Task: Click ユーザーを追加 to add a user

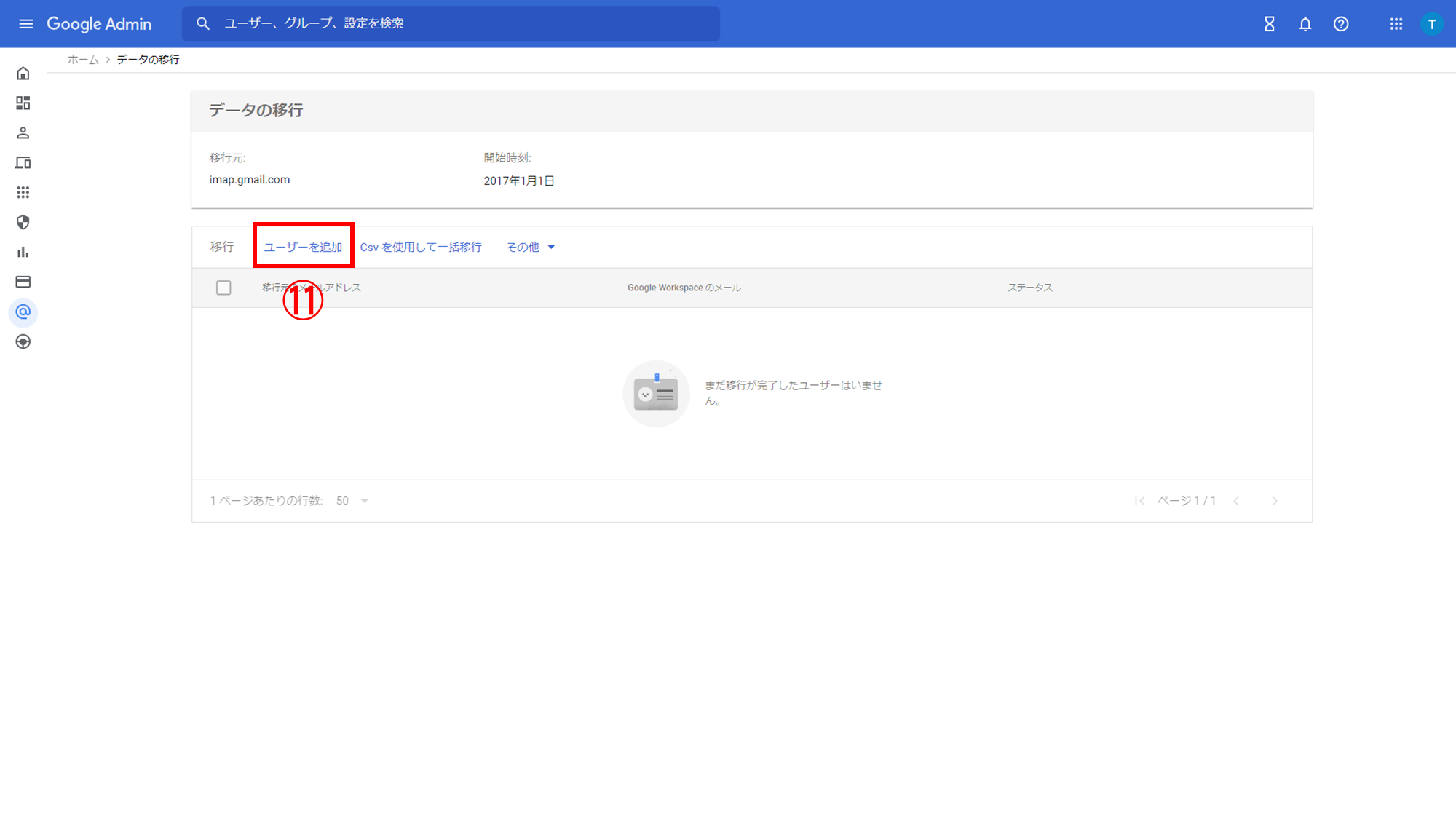Action: [303, 247]
